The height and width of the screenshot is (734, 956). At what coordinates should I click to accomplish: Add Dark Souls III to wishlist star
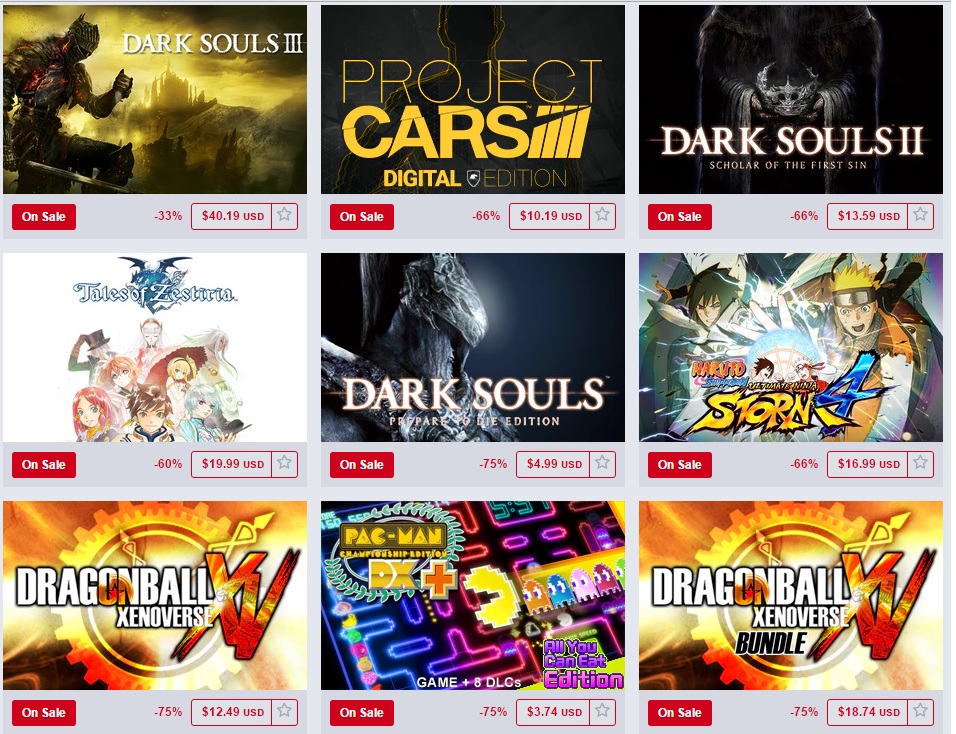coord(284,216)
